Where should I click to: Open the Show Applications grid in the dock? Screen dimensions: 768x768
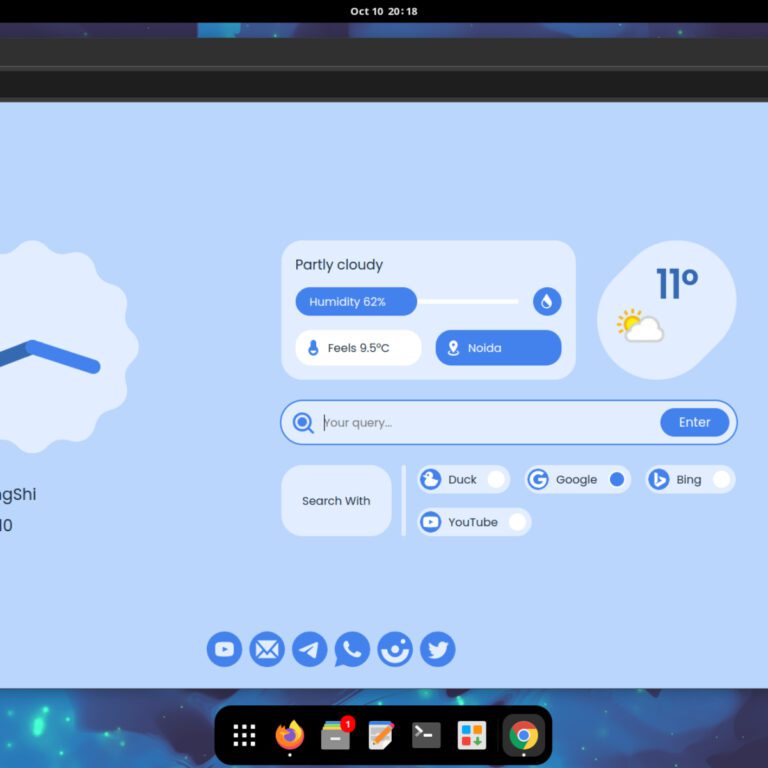pos(244,735)
